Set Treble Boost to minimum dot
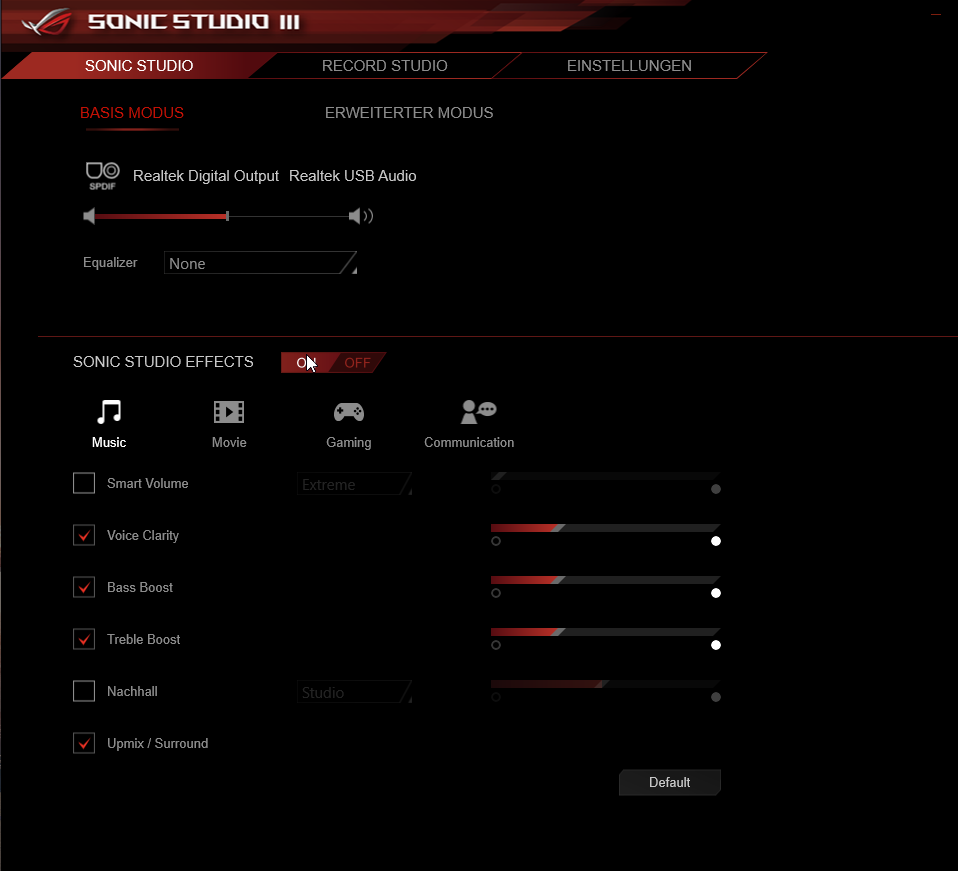This screenshot has width=958, height=871. tap(496, 645)
